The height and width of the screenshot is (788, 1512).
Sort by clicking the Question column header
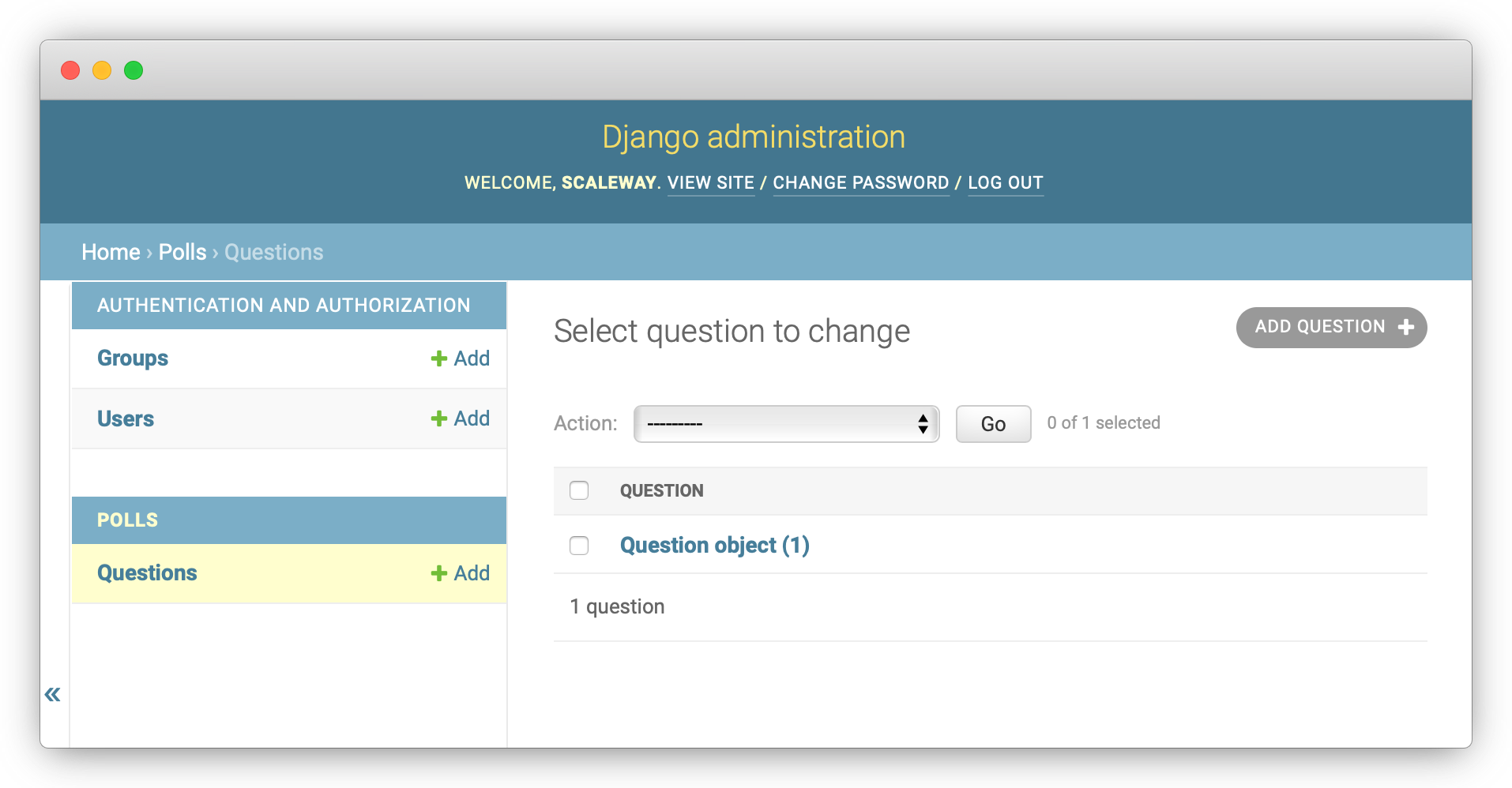click(x=661, y=491)
